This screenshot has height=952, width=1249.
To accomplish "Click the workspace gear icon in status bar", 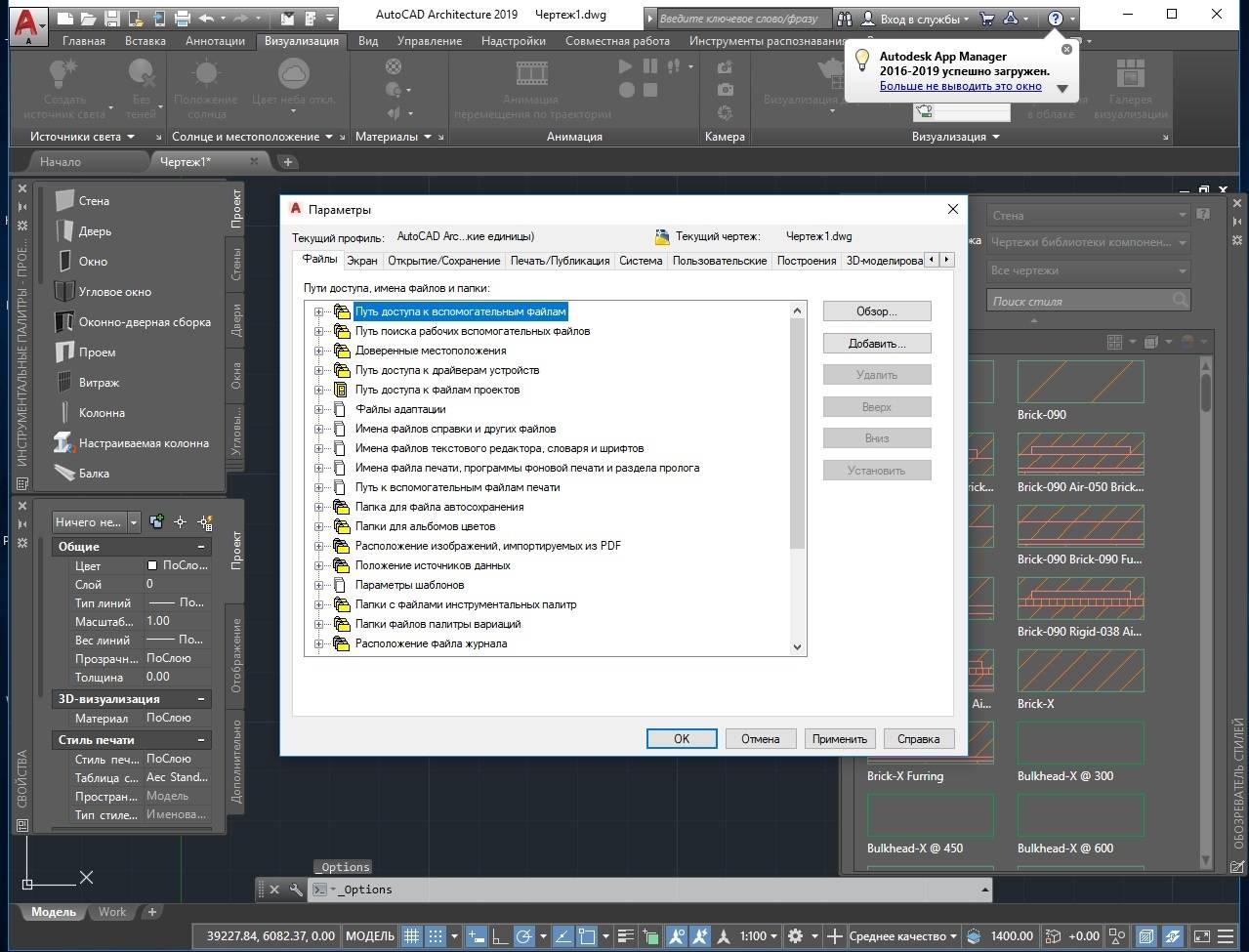I will 796,935.
